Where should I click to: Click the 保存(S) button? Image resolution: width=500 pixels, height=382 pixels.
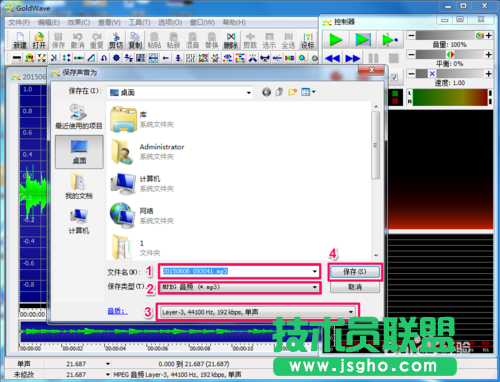(x=355, y=272)
